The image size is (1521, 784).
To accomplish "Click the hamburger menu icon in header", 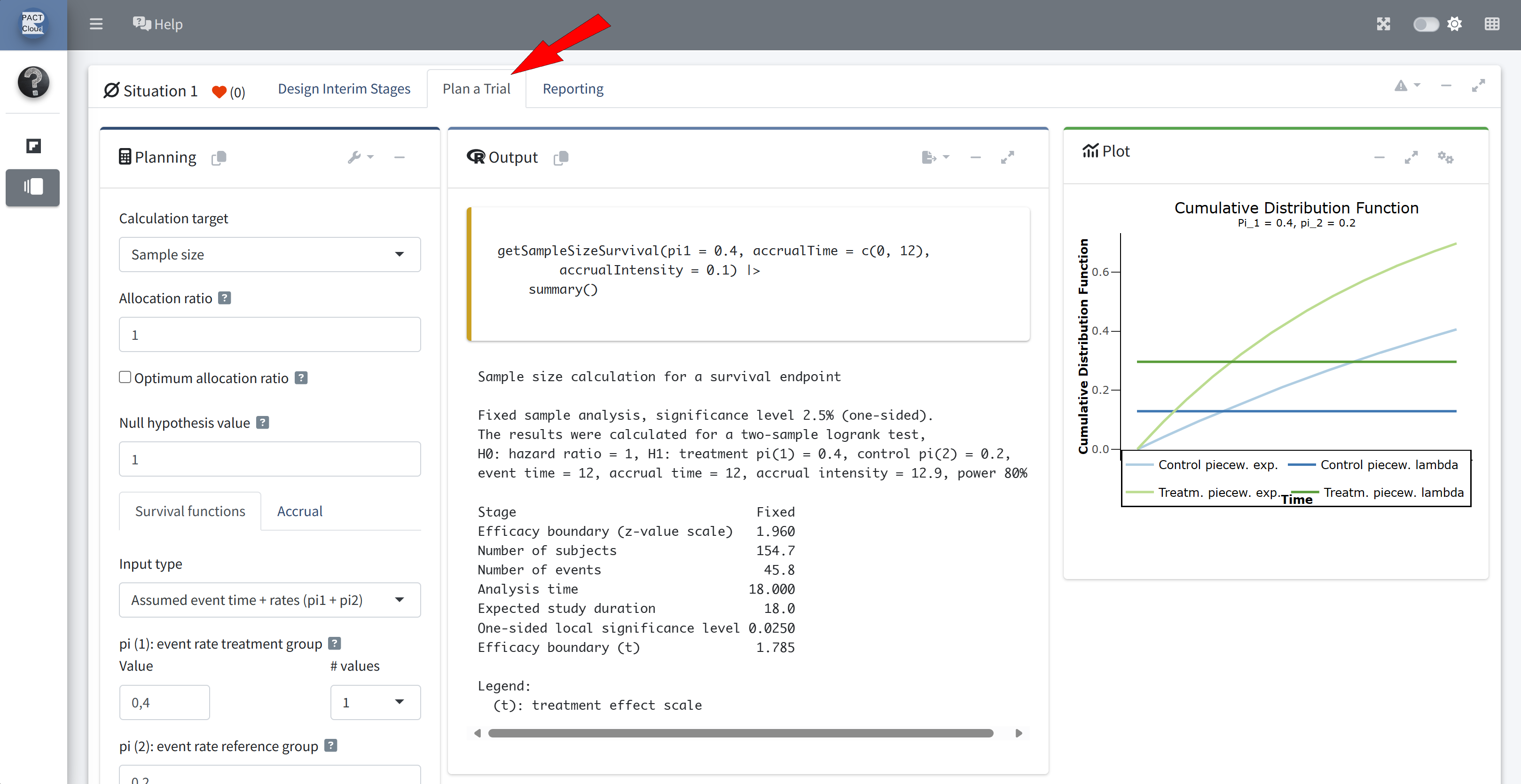I will pyautogui.click(x=96, y=24).
